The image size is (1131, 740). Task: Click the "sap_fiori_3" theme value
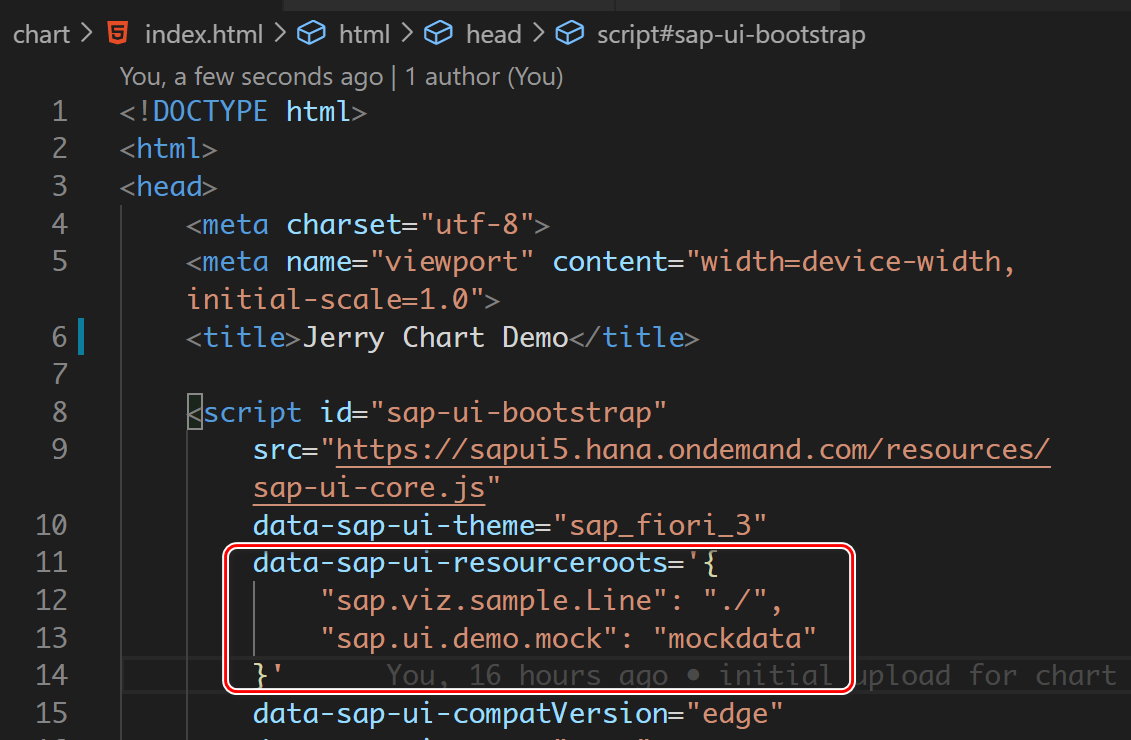coord(659,525)
